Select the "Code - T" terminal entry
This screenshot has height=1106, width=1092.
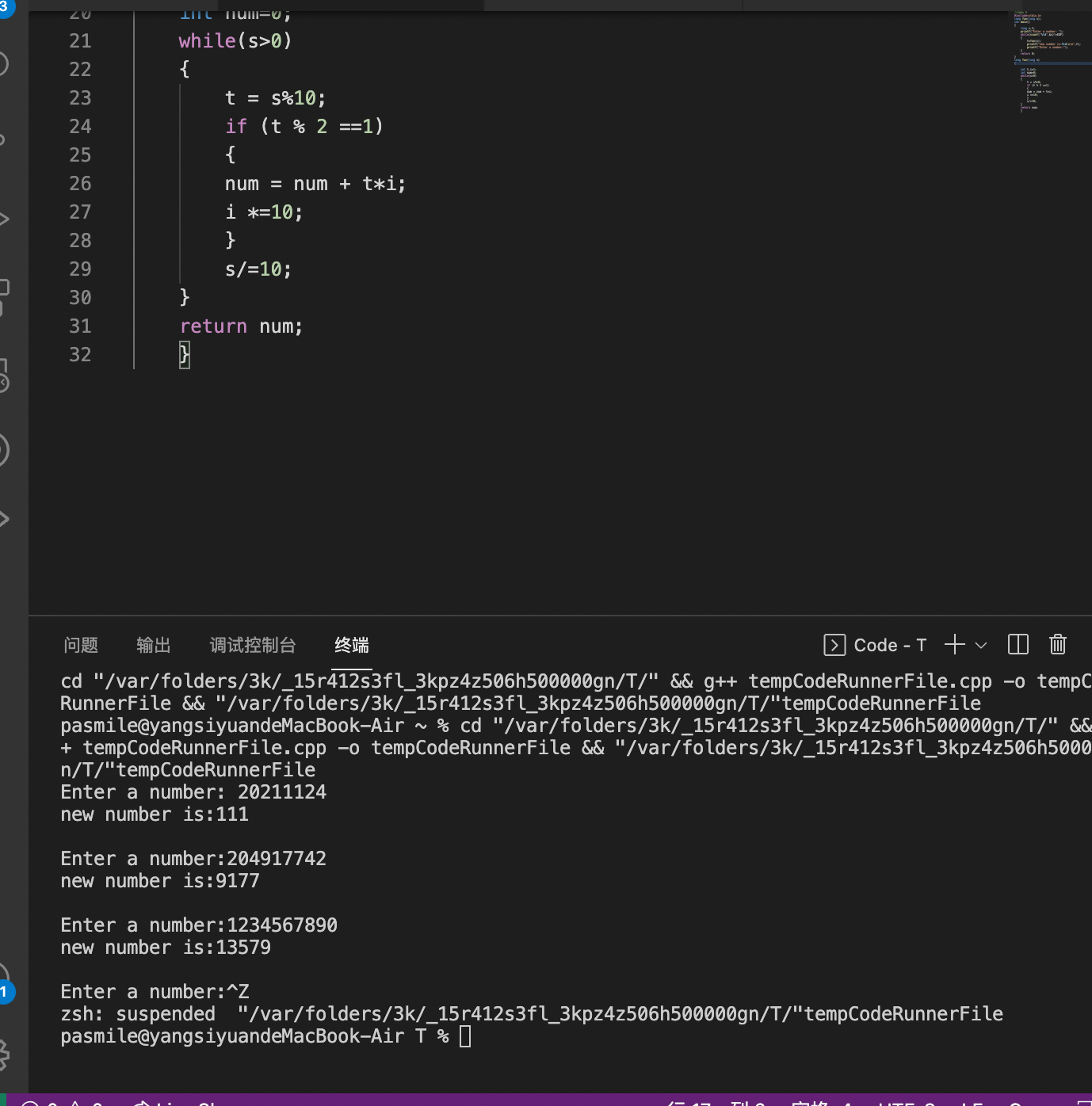875,645
